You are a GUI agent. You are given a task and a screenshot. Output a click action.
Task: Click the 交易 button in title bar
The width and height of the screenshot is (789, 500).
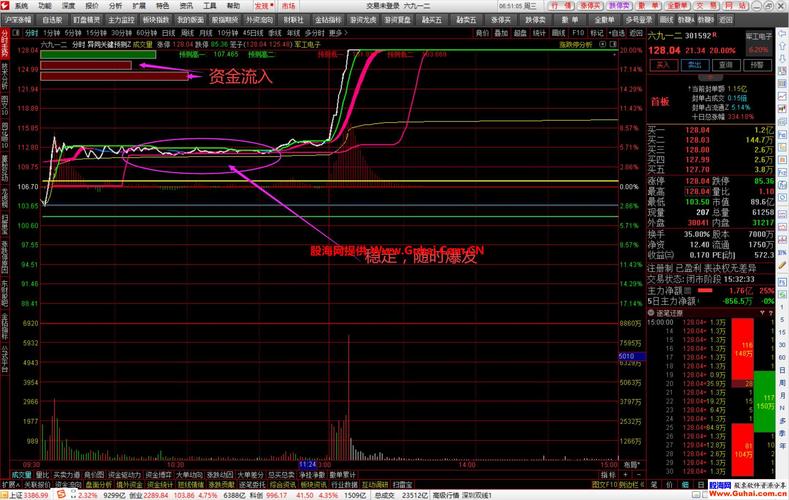pyautogui.click(x=707, y=6)
